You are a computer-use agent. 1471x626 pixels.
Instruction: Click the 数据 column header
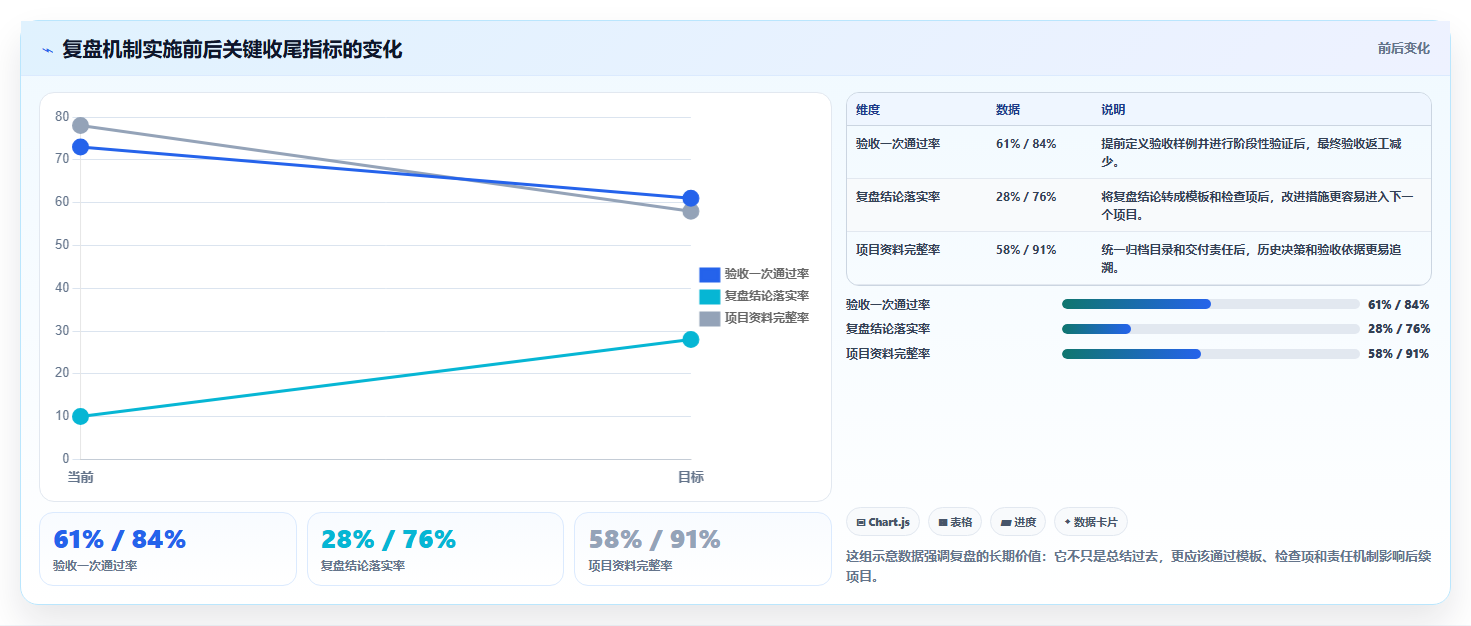[1008, 110]
